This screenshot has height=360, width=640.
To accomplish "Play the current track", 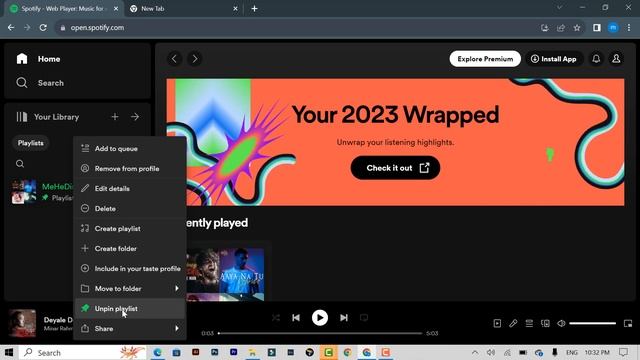I will [320, 318].
